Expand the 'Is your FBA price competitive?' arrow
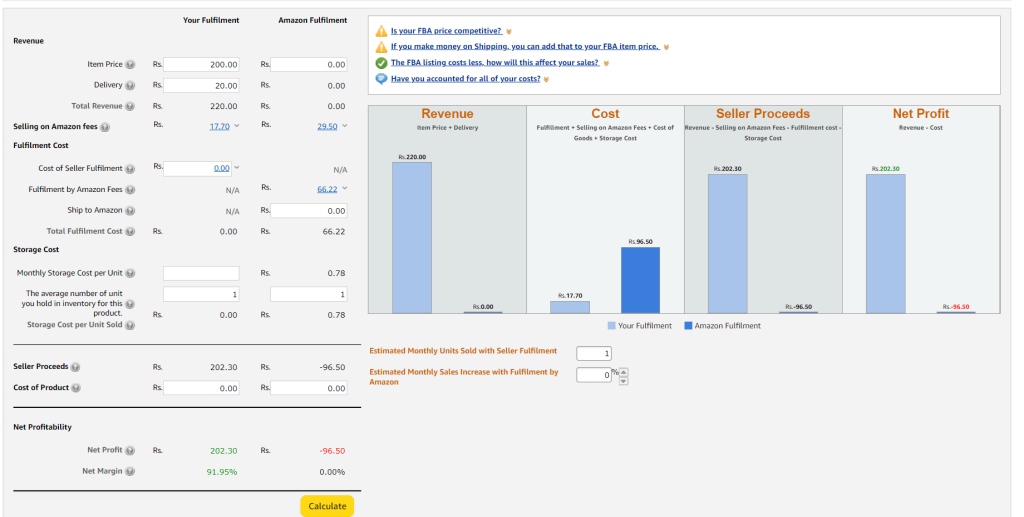 pyautogui.click(x=509, y=31)
